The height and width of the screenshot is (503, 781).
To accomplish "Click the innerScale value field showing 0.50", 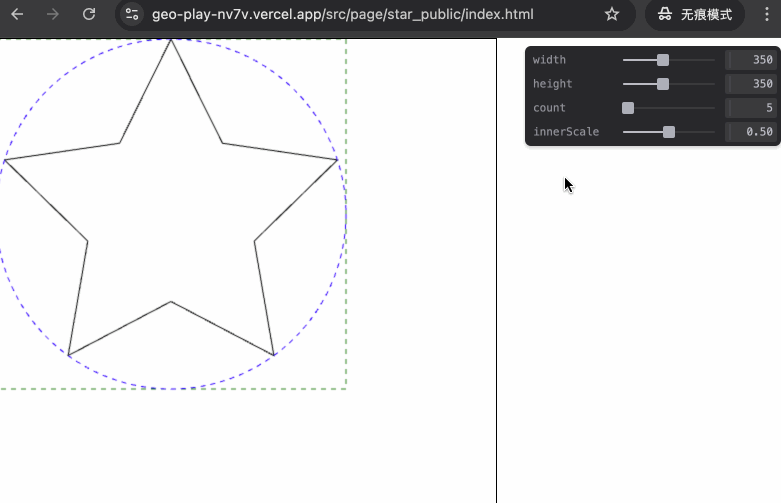I will (751, 131).
